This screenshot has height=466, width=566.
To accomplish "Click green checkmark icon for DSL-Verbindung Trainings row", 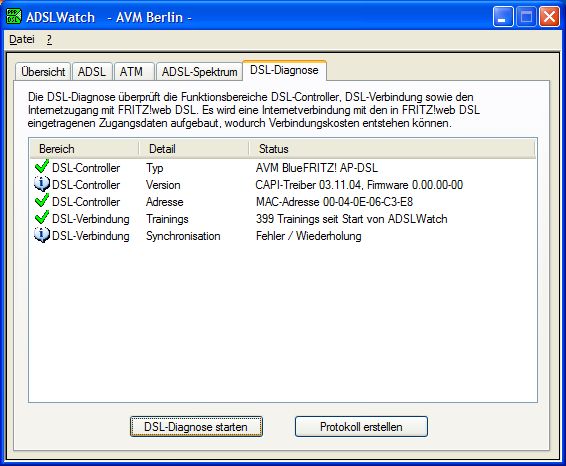I will 42,218.
